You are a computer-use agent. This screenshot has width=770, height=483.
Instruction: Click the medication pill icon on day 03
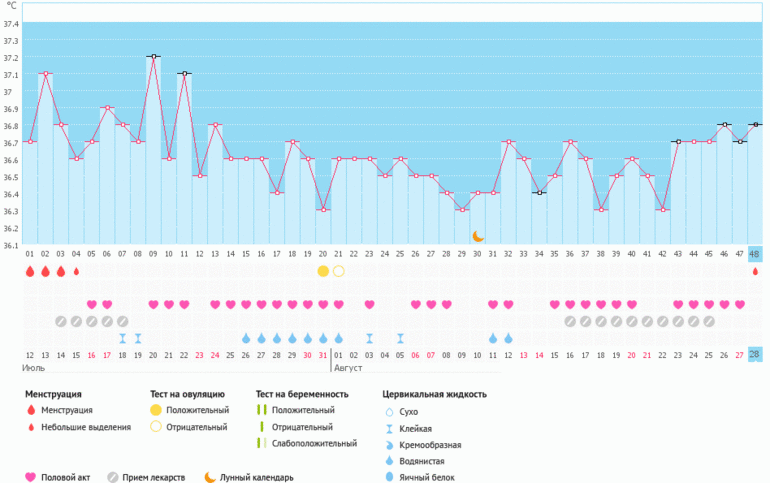[x=61, y=321]
